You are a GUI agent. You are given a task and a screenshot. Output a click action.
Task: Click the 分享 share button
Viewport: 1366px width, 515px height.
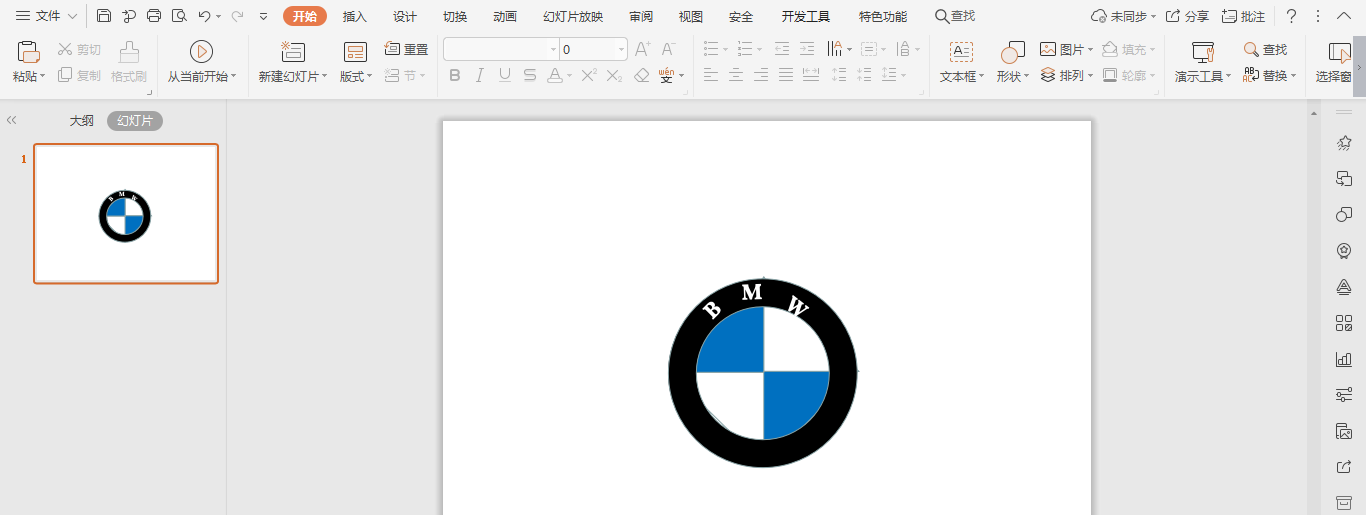pyautogui.click(x=1187, y=16)
